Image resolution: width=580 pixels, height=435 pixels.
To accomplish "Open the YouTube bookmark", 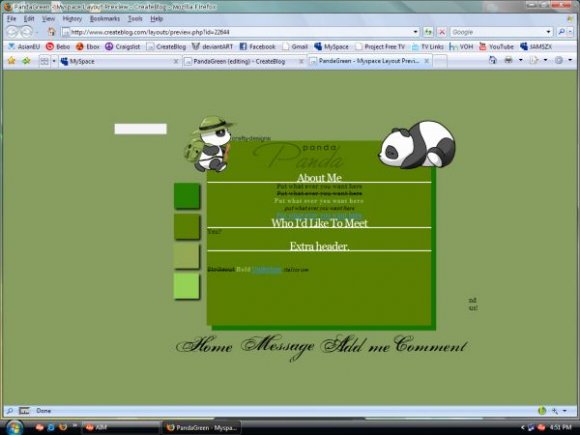I will [496, 47].
